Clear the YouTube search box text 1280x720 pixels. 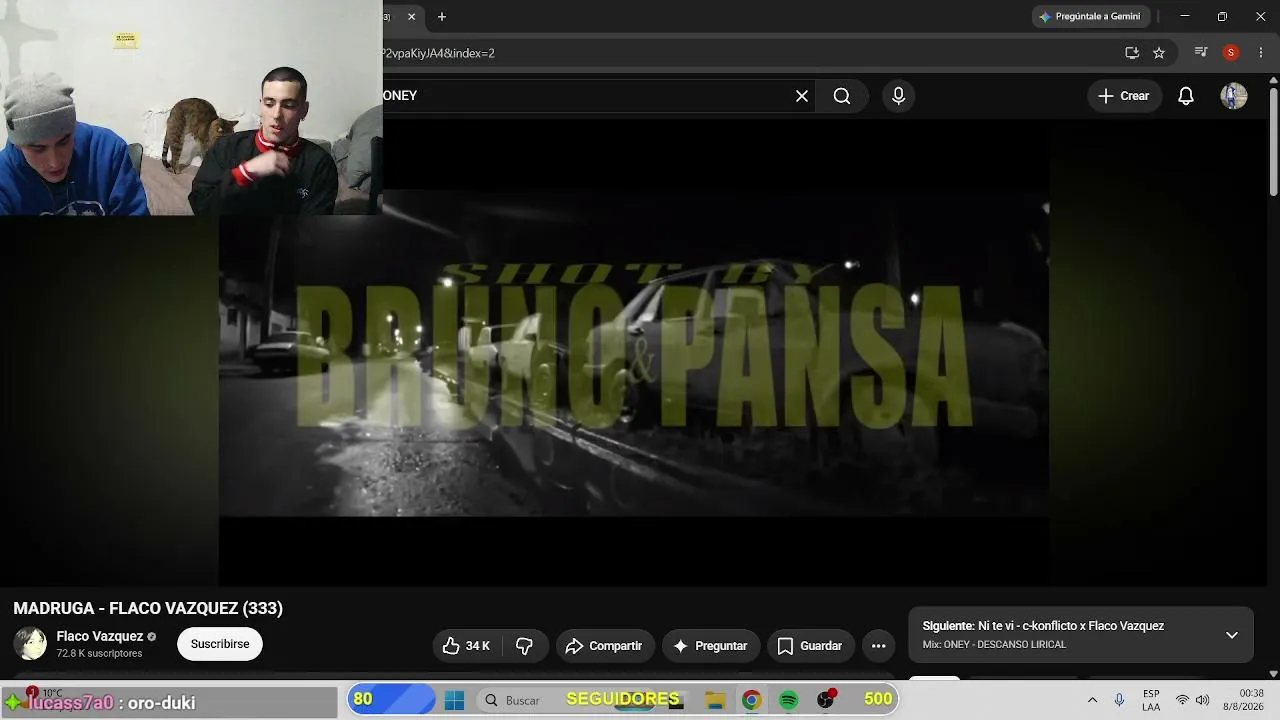pos(802,96)
